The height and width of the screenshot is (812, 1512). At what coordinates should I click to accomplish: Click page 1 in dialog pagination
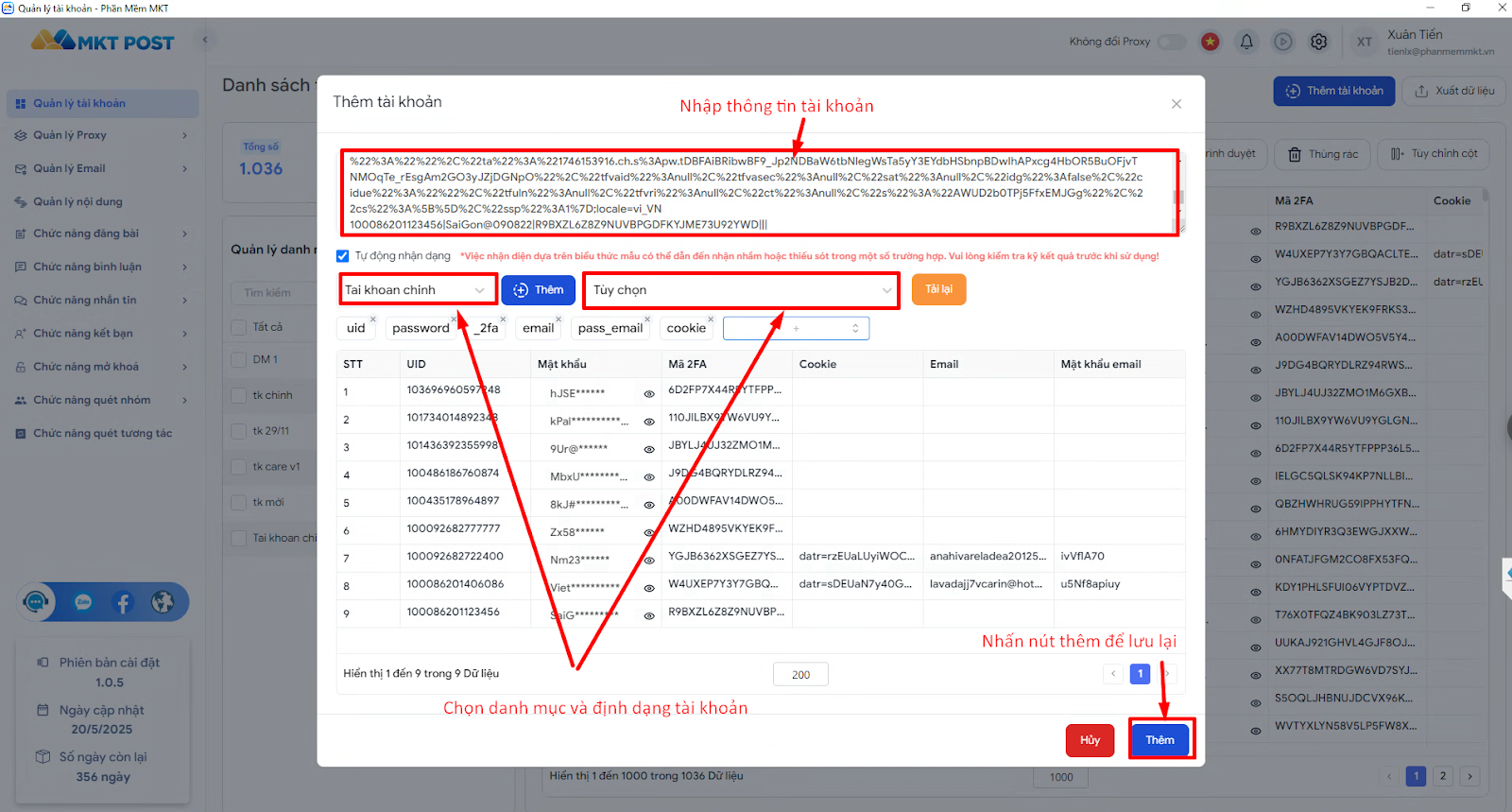click(1140, 673)
